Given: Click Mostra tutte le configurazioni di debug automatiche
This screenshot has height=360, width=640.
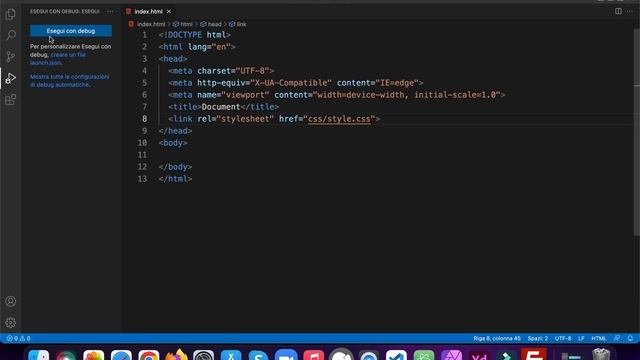Looking at the screenshot, I should click(x=69, y=81).
